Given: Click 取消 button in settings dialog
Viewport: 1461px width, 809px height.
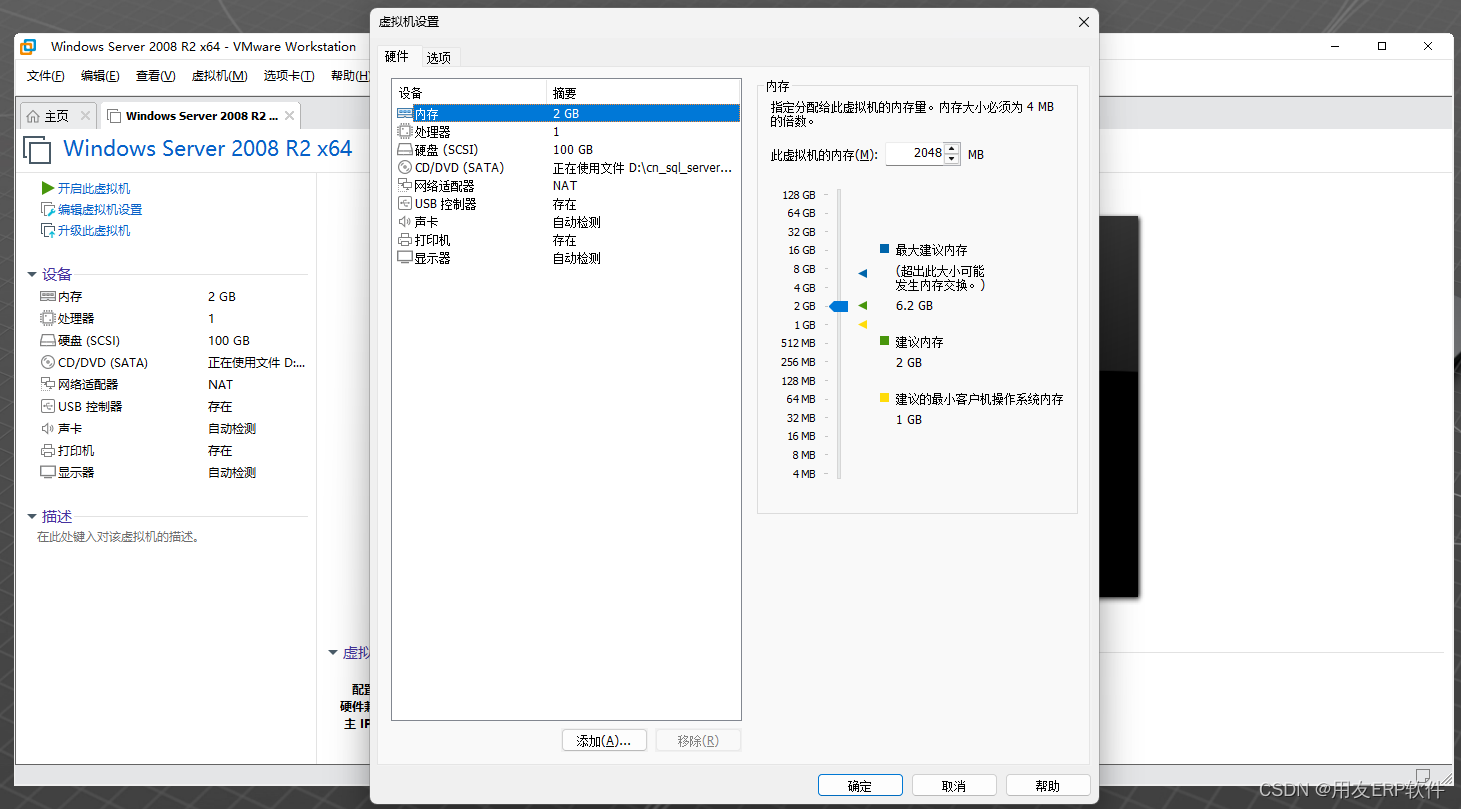Looking at the screenshot, I should pyautogui.click(x=954, y=785).
